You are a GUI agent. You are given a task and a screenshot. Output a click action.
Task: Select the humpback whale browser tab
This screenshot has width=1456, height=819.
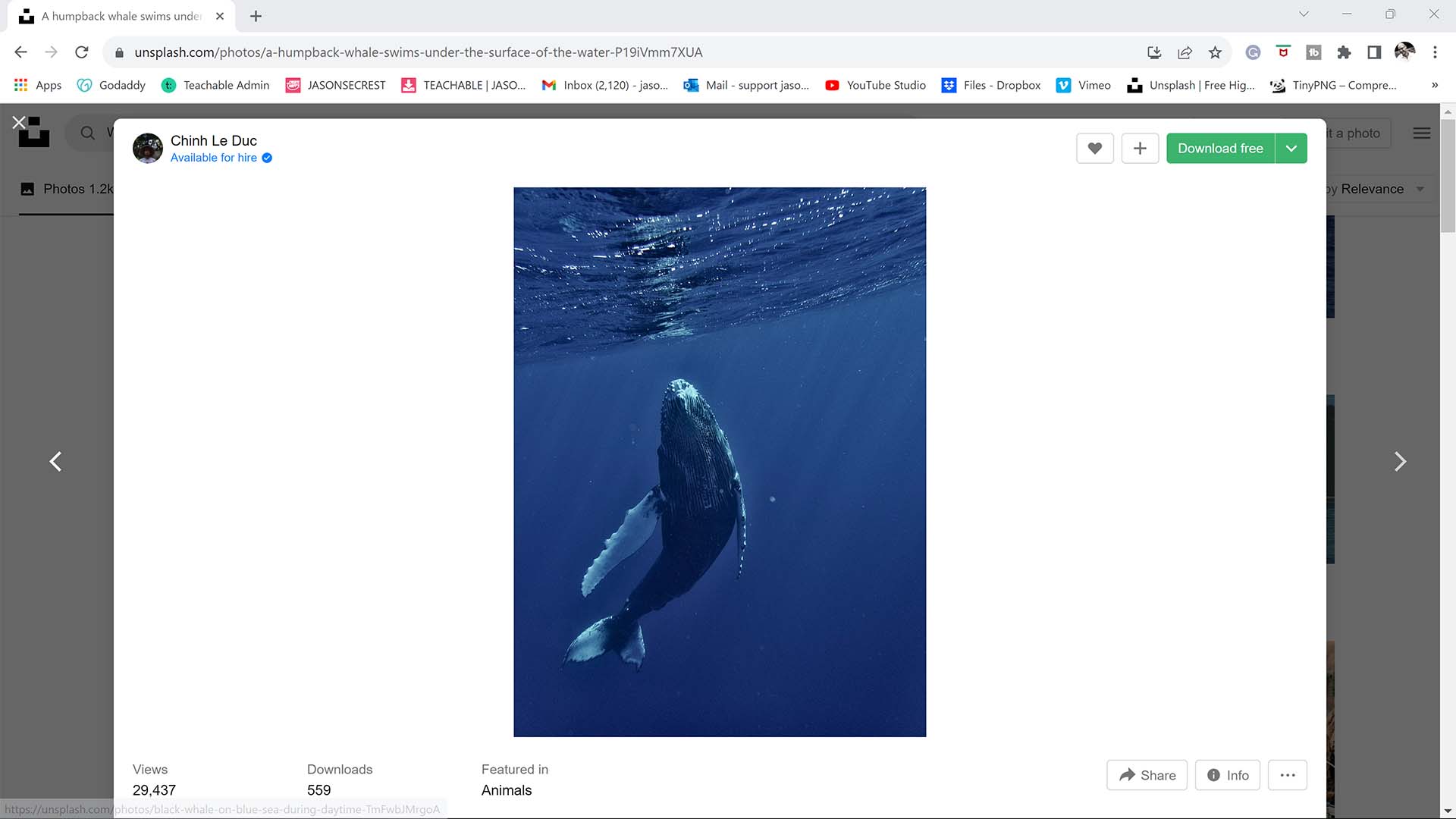[121, 16]
